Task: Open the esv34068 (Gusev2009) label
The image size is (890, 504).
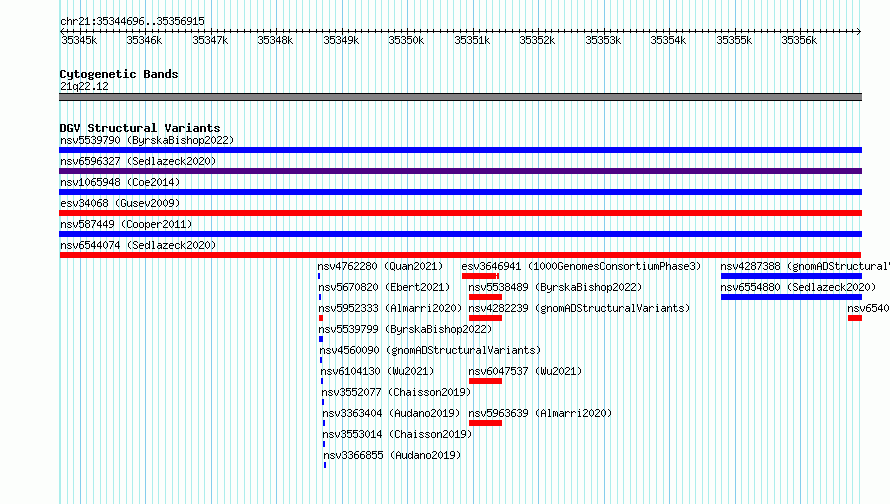Action: tap(120, 203)
